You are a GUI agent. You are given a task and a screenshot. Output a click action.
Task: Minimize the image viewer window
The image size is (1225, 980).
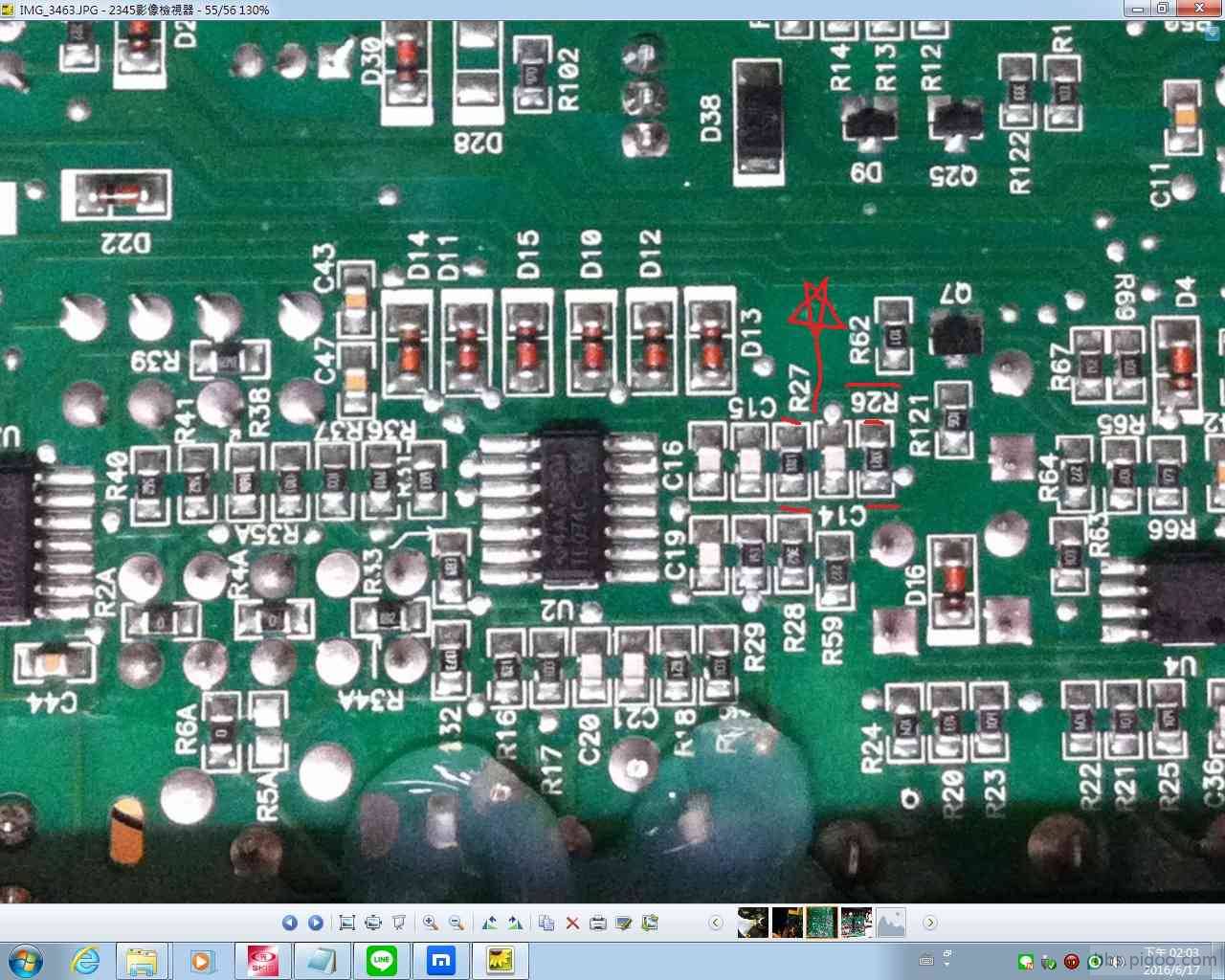click(1138, 9)
